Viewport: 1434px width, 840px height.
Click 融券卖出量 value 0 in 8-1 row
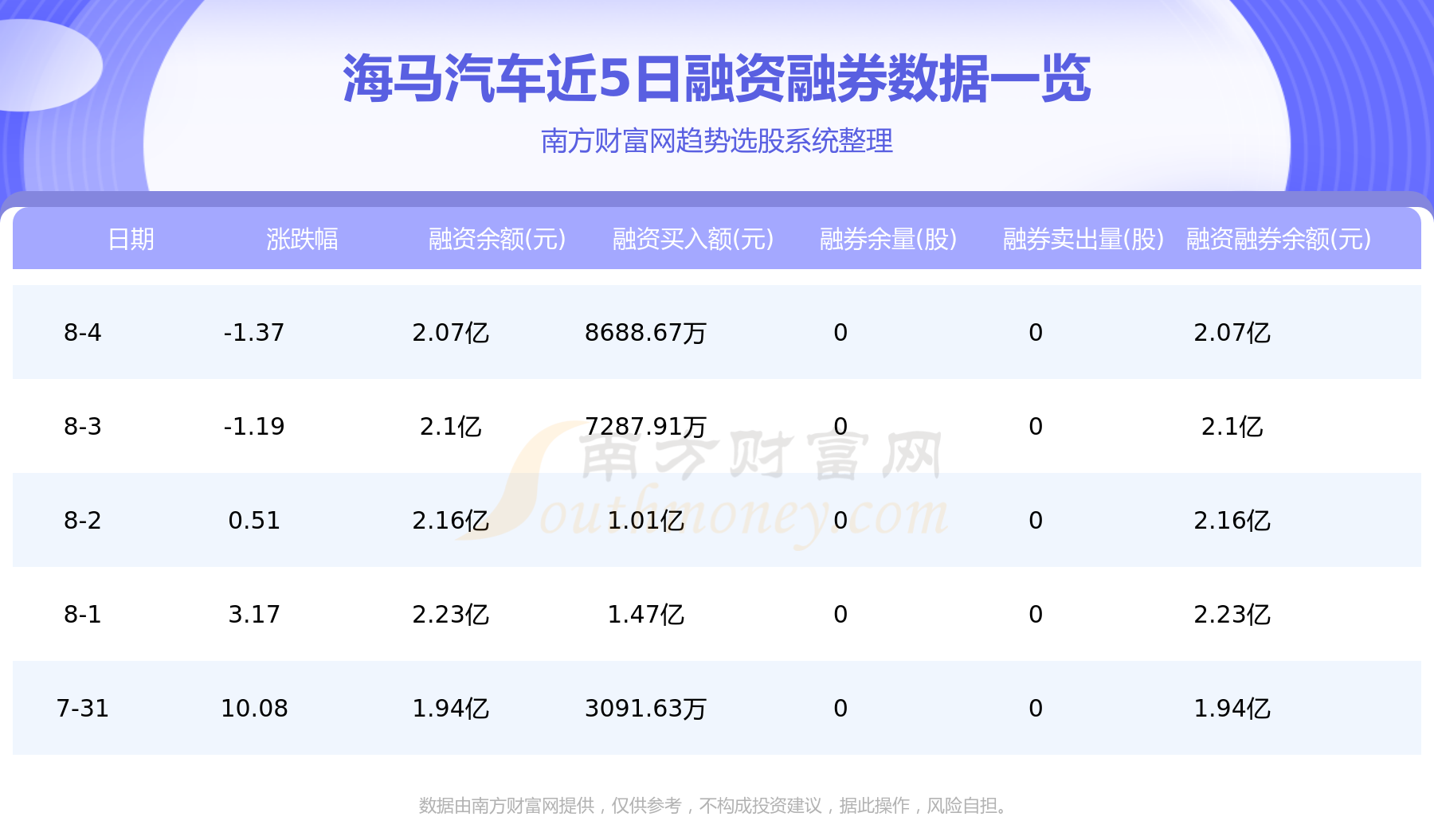click(x=1036, y=614)
